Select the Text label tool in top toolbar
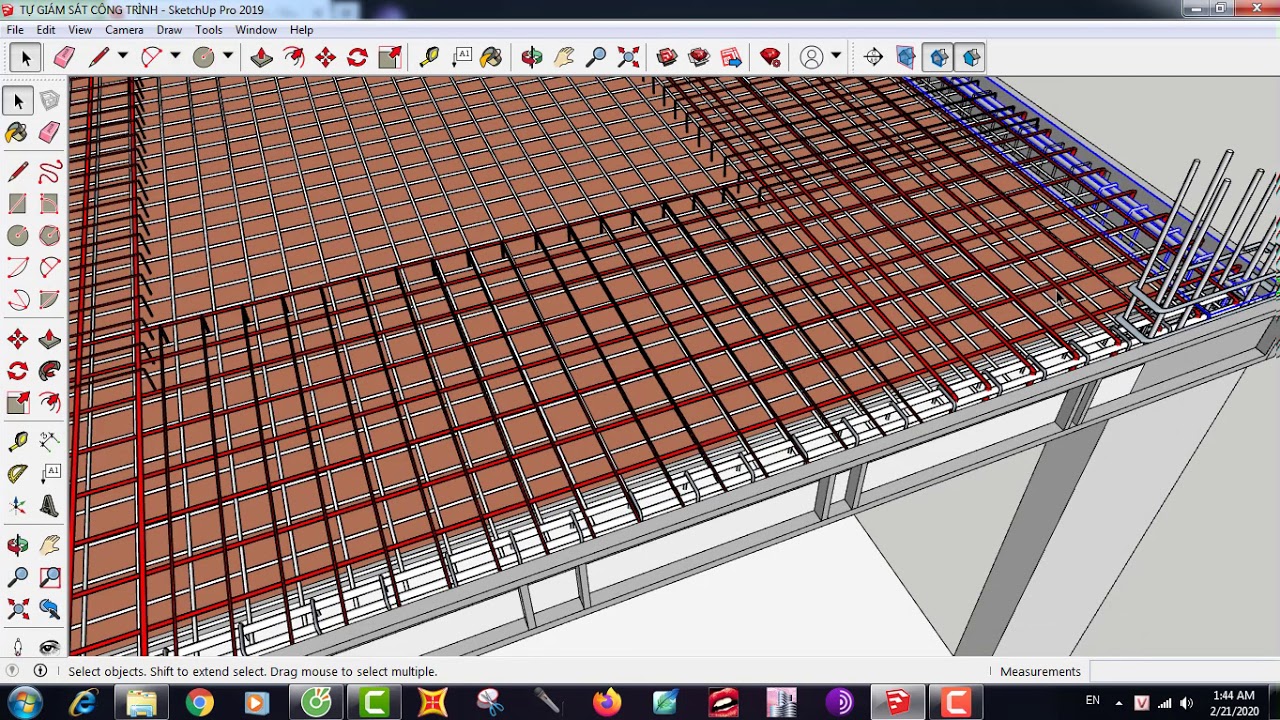 [462, 57]
